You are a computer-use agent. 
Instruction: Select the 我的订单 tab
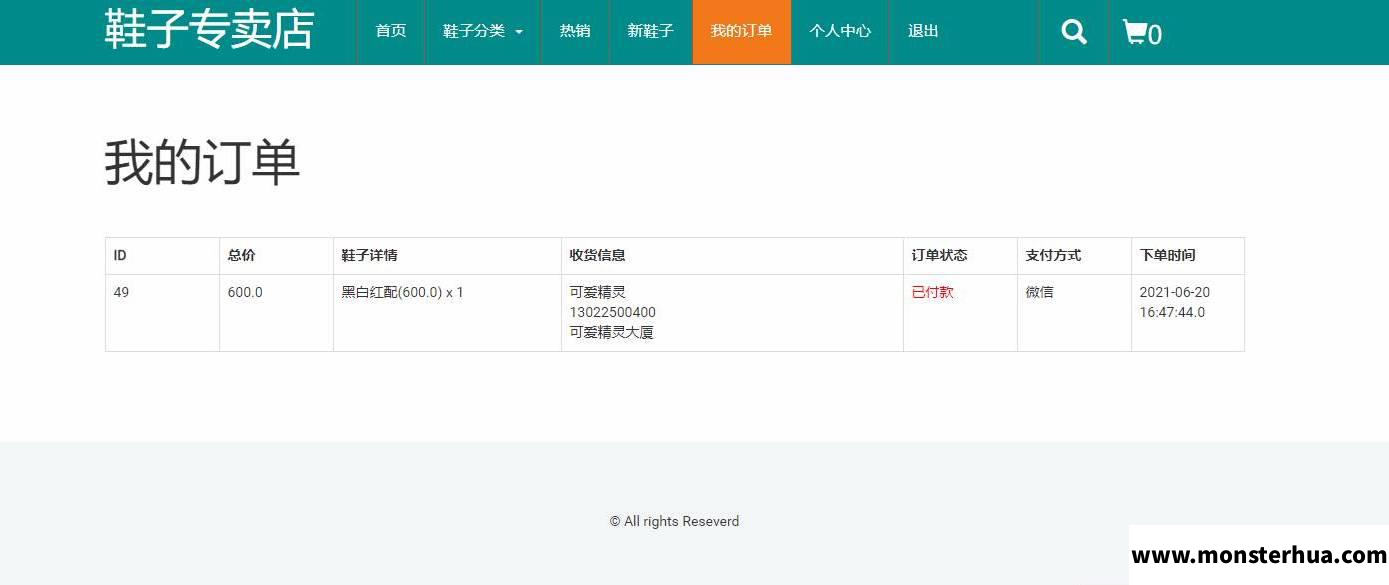coord(742,31)
